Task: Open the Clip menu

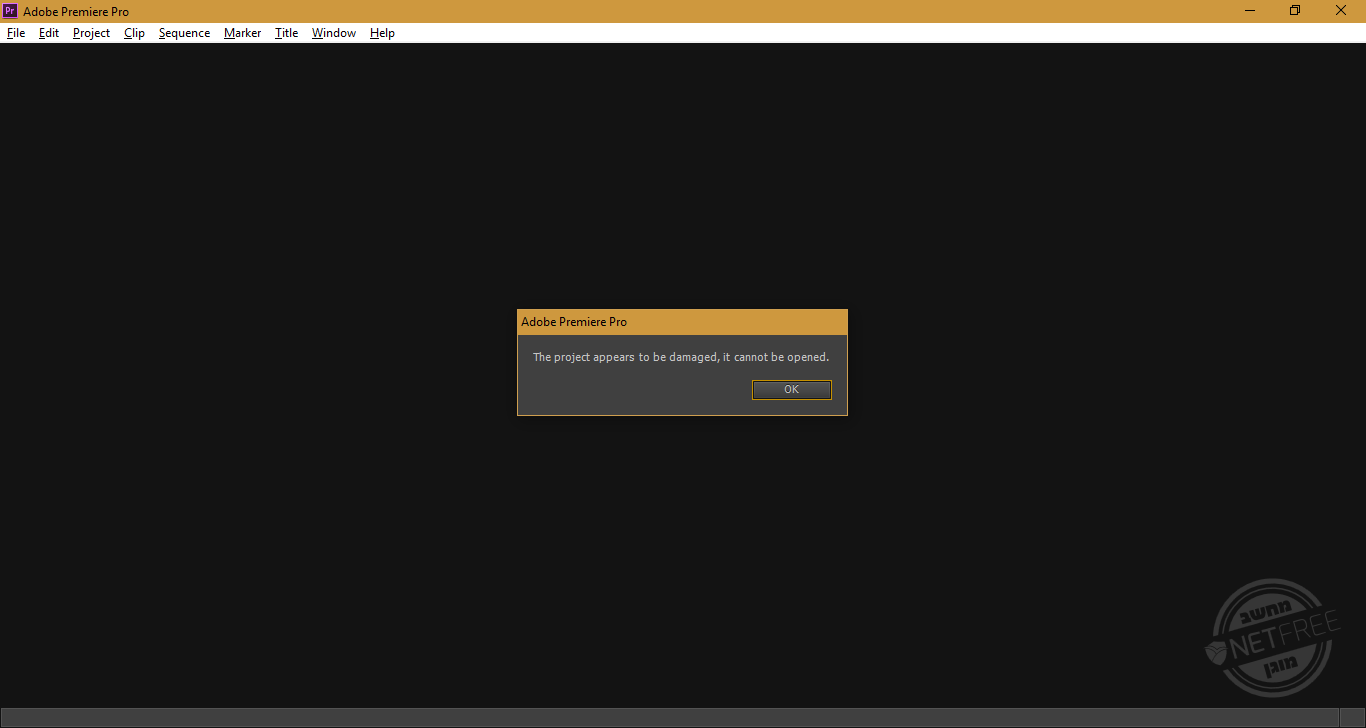Action: click(134, 33)
